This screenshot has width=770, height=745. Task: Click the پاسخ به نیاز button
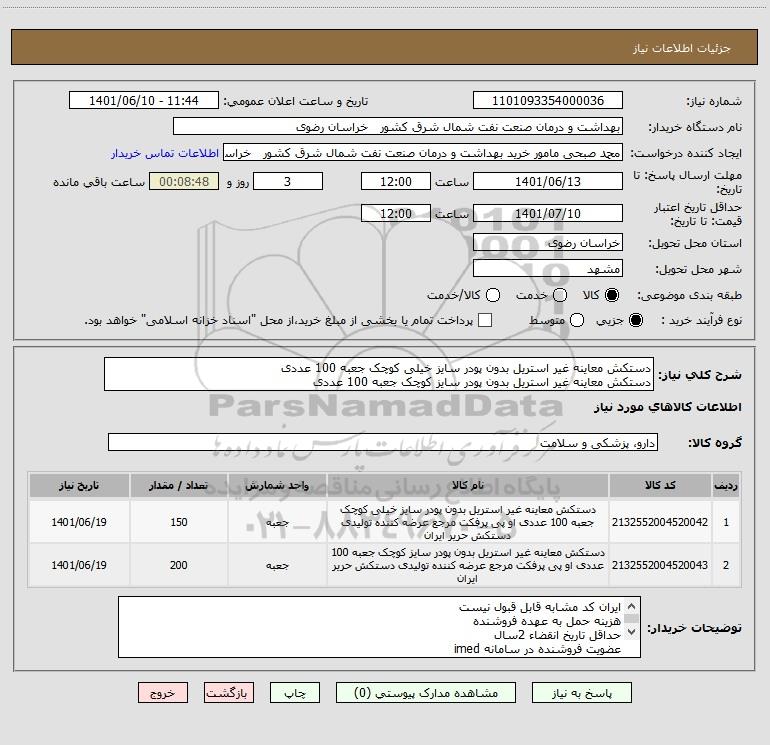point(581,692)
